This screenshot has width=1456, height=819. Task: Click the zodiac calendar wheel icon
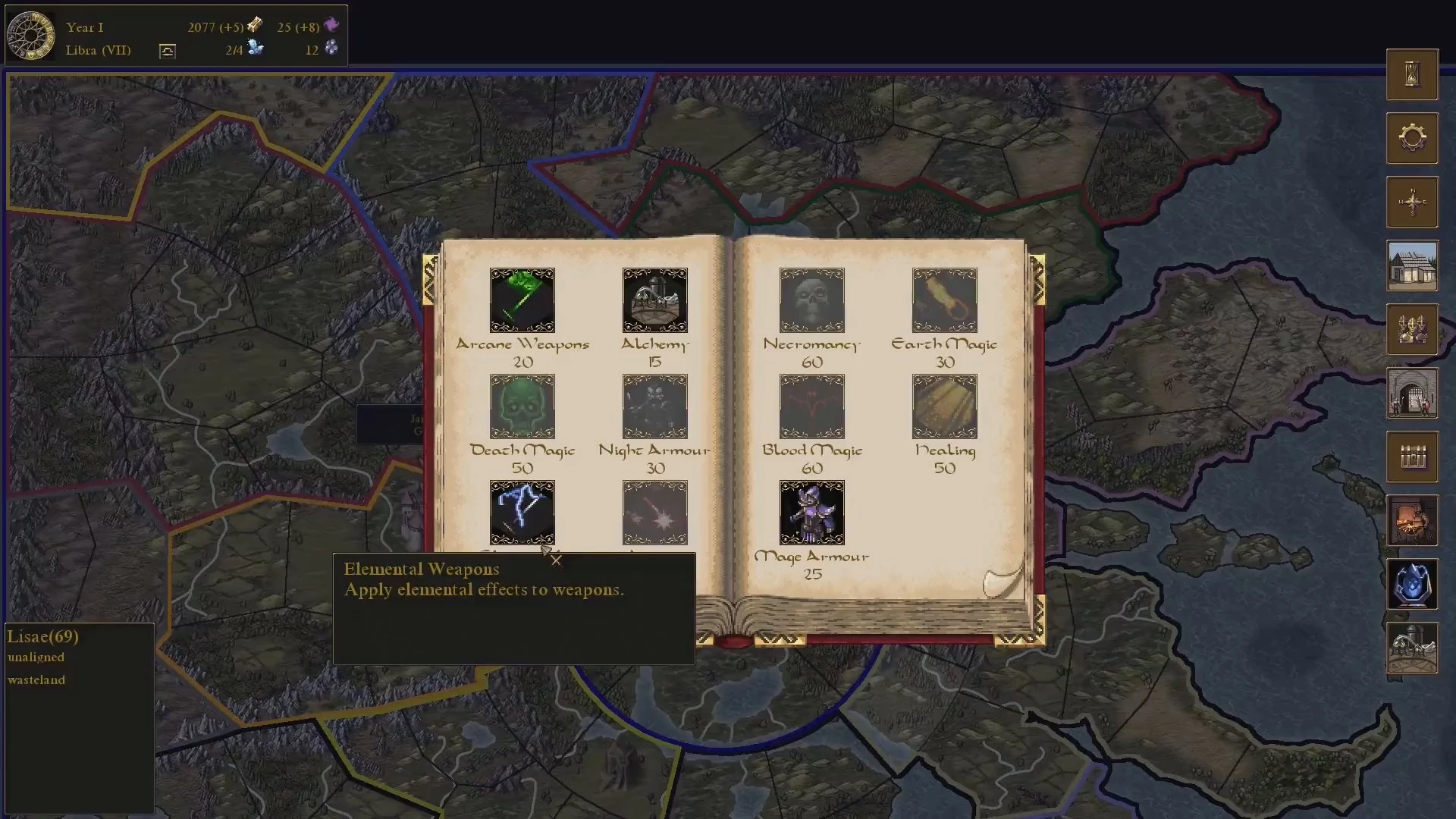pyautogui.click(x=30, y=35)
